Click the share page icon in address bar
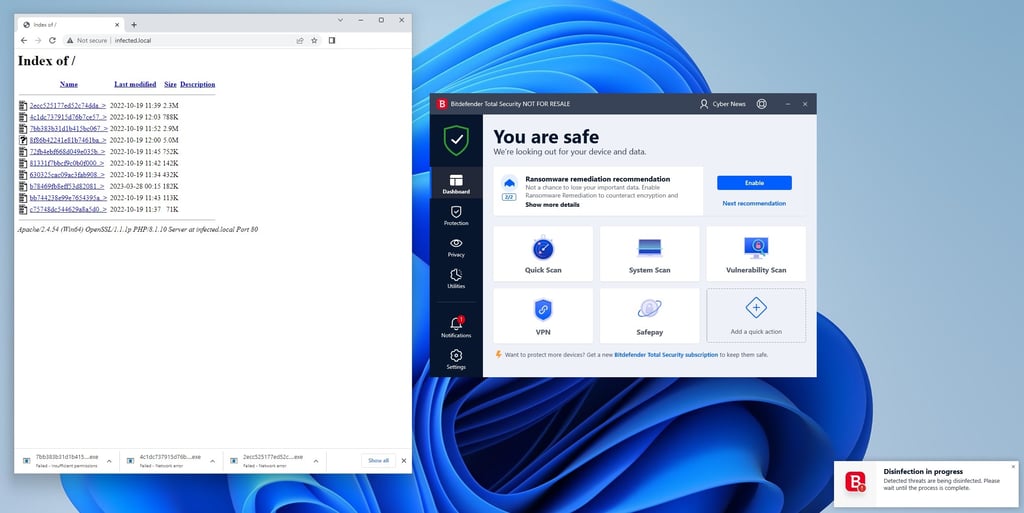This screenshot has width=1024, height=513. (x=300, y=40)
